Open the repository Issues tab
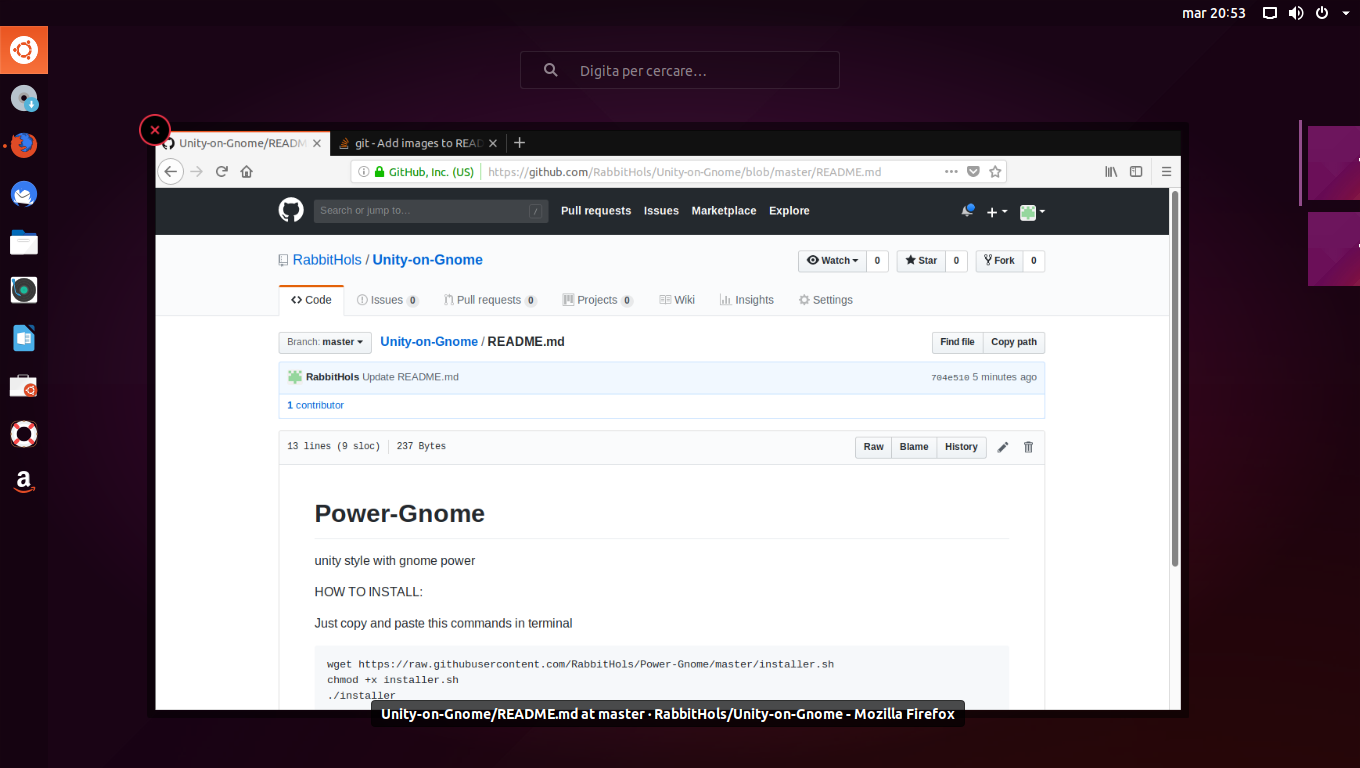This screenshot has height=768, width=1360. click(x=388, y=300)
